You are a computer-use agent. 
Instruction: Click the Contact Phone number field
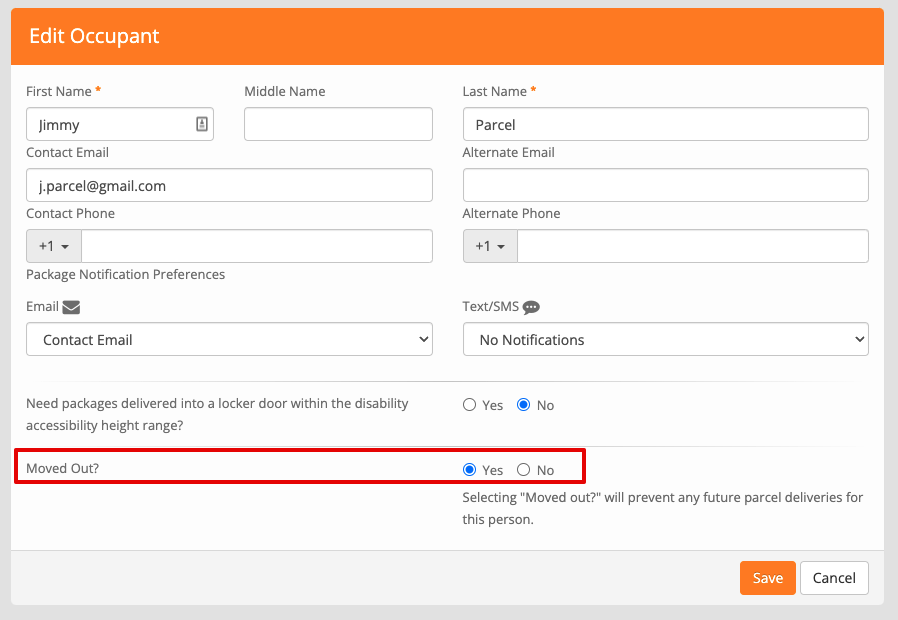pos(257,246)
